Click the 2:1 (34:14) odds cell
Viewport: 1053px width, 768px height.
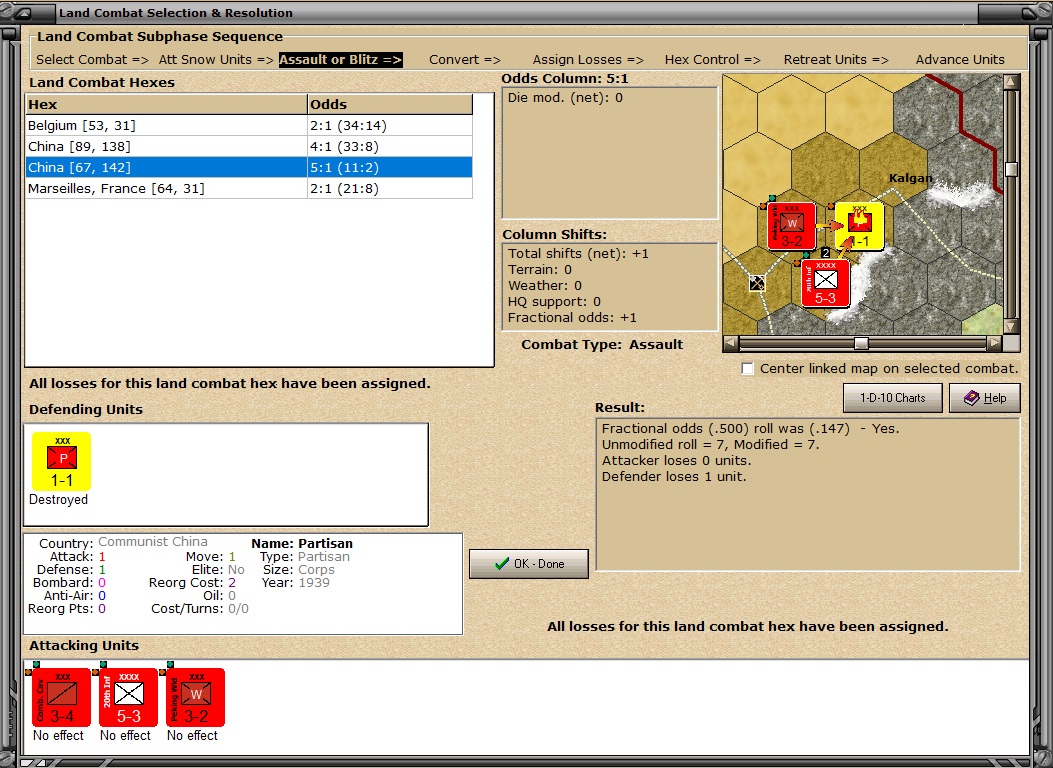pyautogui.click(x=390, y=126)
